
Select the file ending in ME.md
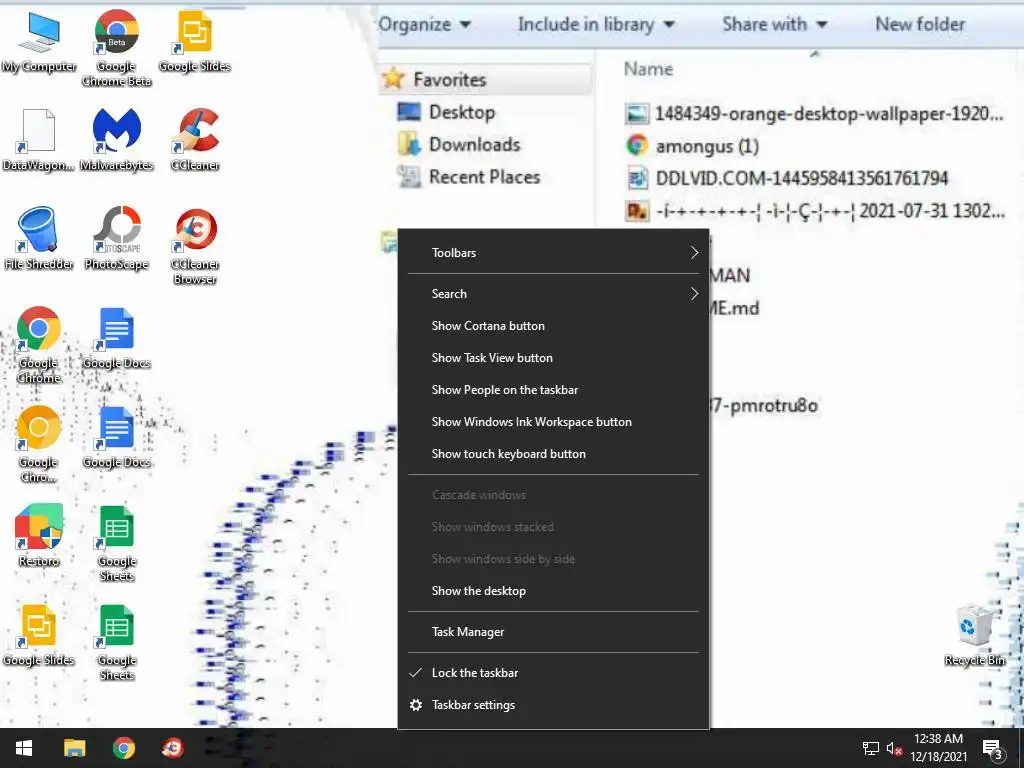pos(735,308)
